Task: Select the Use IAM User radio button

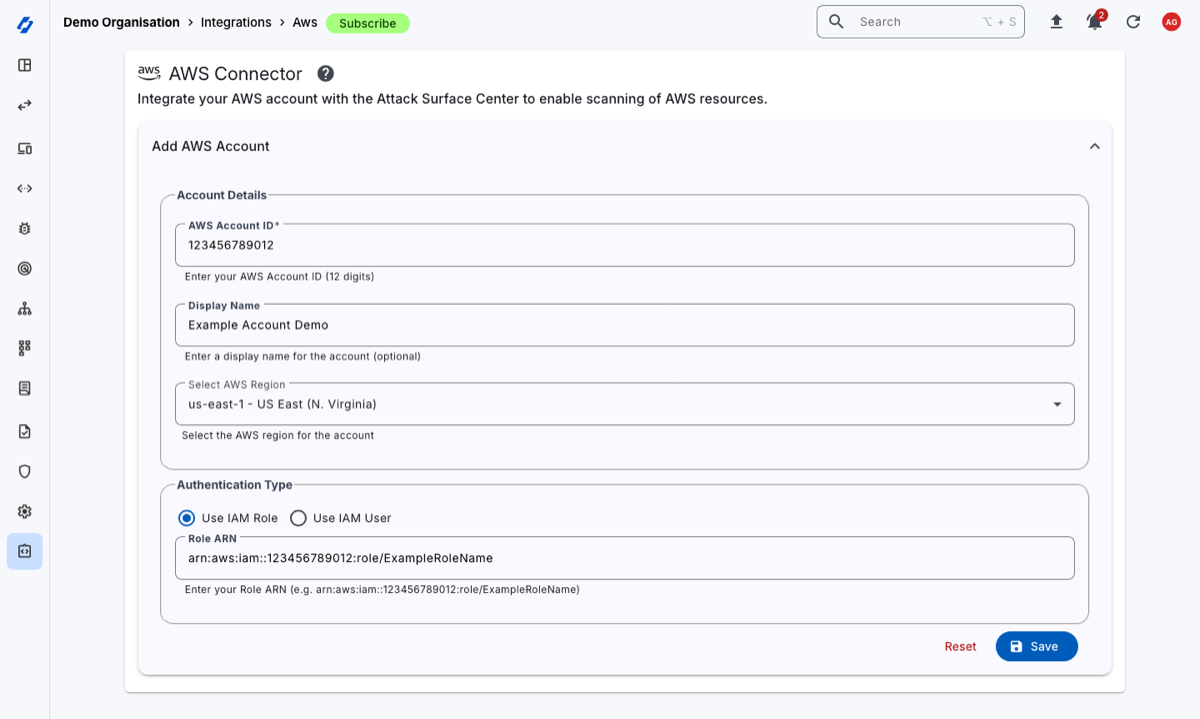Action: click(x=298, y=518)
